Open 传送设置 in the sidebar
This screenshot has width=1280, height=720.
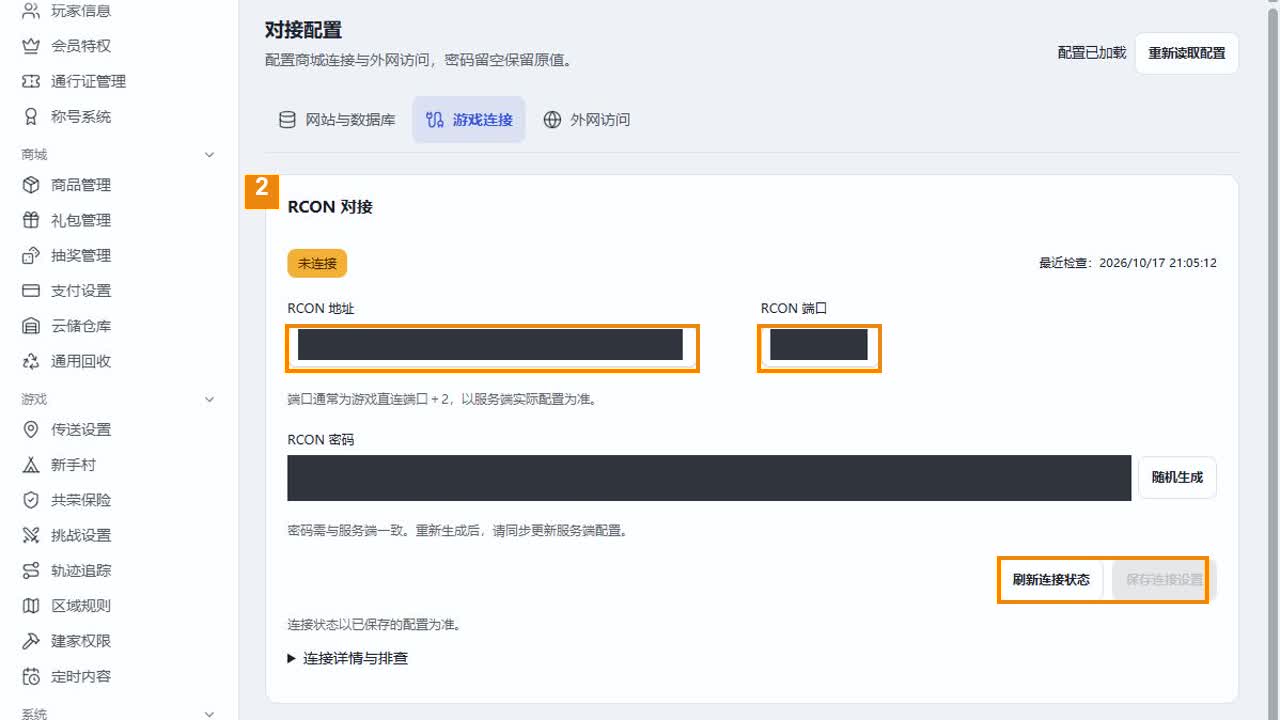(x=80, y=430)
